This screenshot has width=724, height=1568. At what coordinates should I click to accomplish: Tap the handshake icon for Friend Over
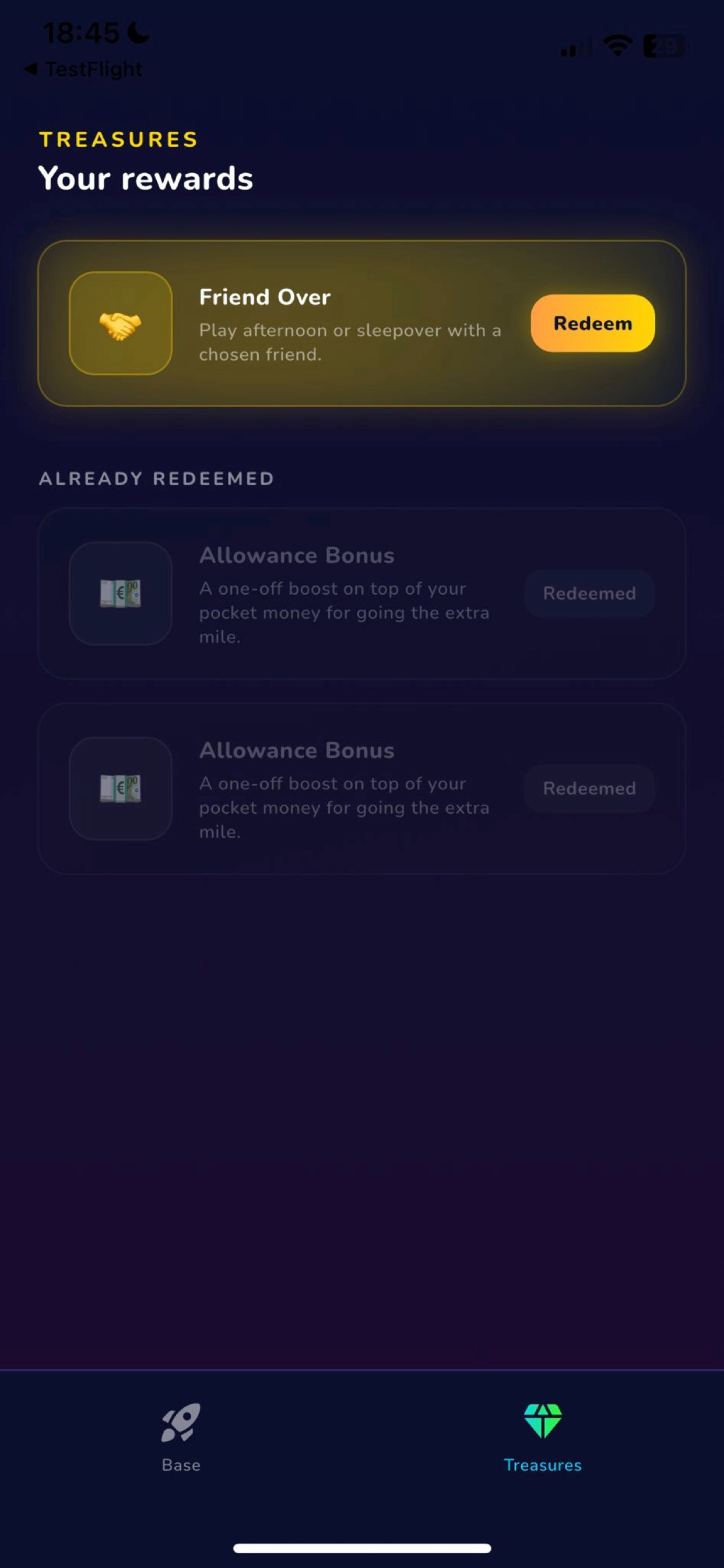click(x=121, y=324)
